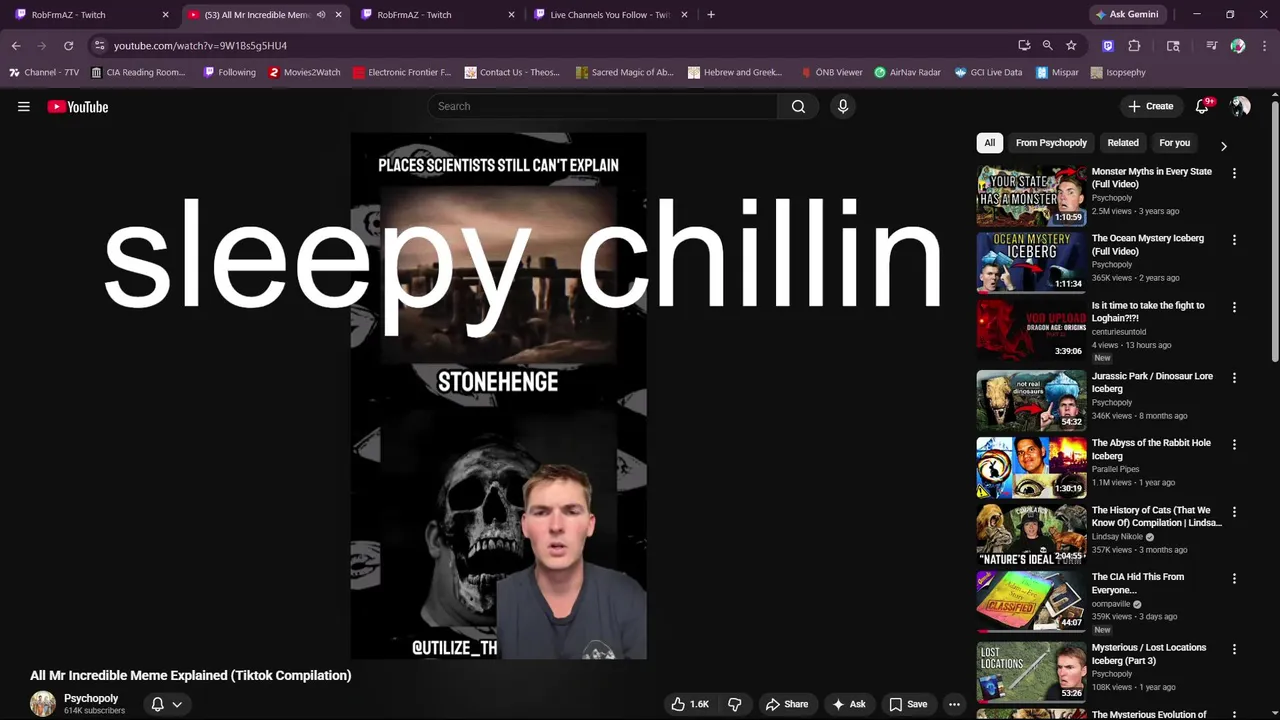Open the tab search side panel icon

point(1173,45)
